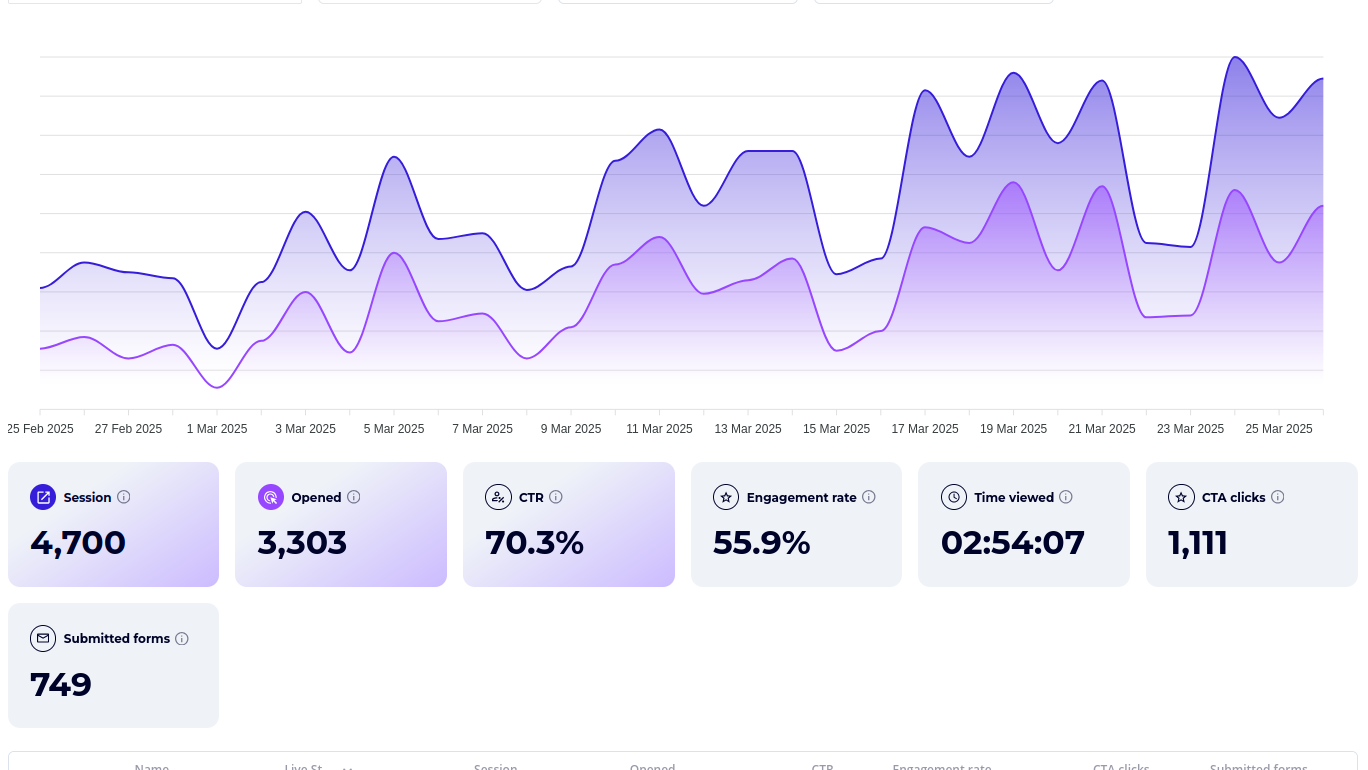The height and width of the screenshot is (770, 1368).
Task: Open the Session info tooltip
Action: pos(124,497)
